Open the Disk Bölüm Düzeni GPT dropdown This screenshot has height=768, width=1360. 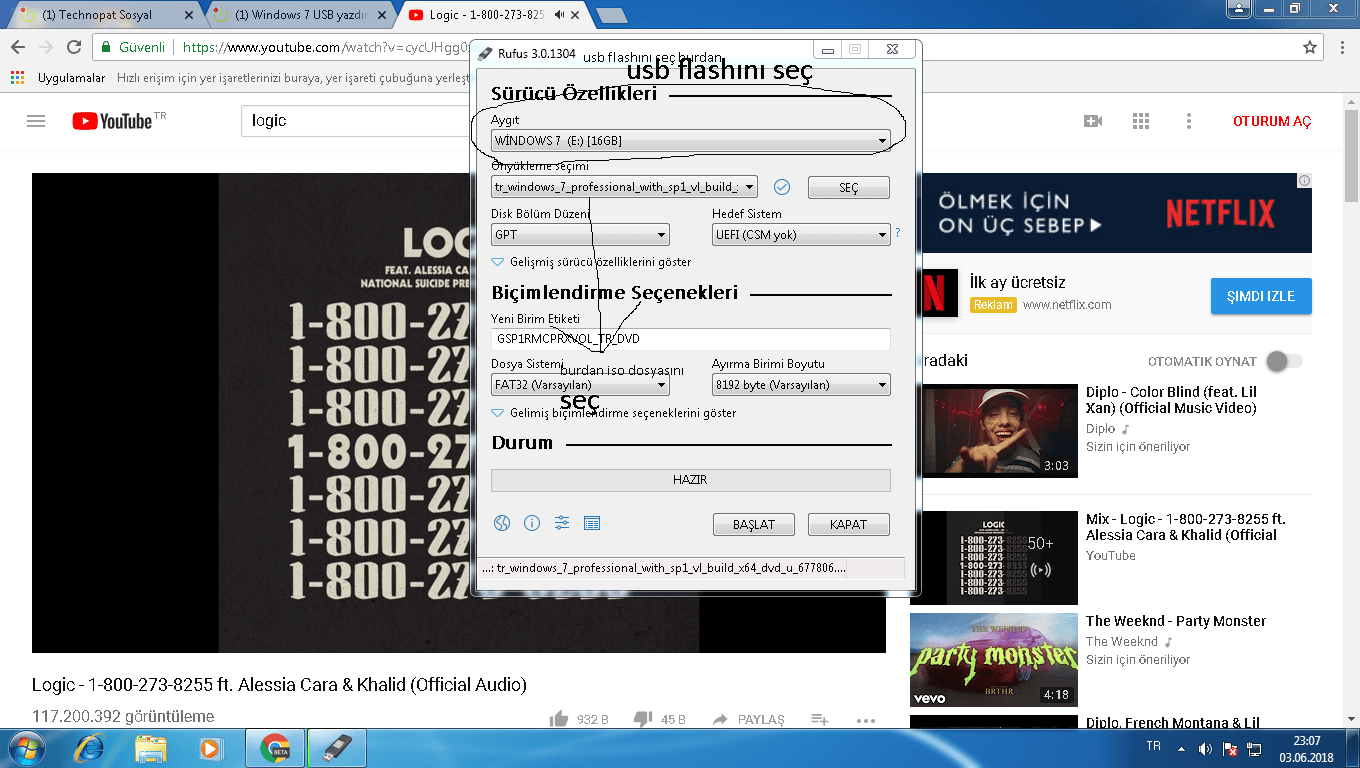tap(580, 235)
